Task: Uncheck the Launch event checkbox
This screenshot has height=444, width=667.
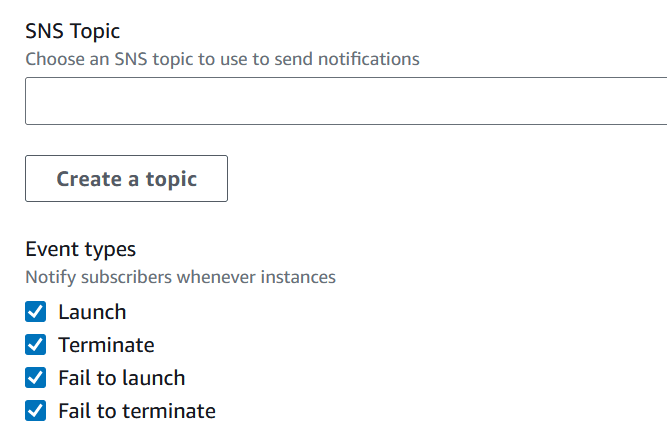Action: point(36,313)
